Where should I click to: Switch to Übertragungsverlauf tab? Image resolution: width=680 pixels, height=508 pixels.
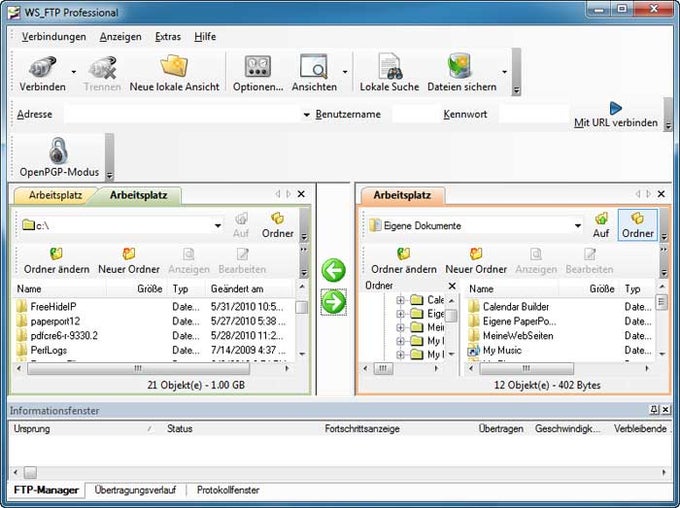(135, 490)
